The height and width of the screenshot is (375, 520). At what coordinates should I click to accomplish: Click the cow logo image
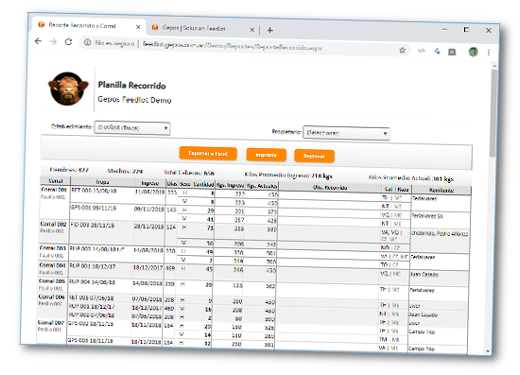pos(68,89)
